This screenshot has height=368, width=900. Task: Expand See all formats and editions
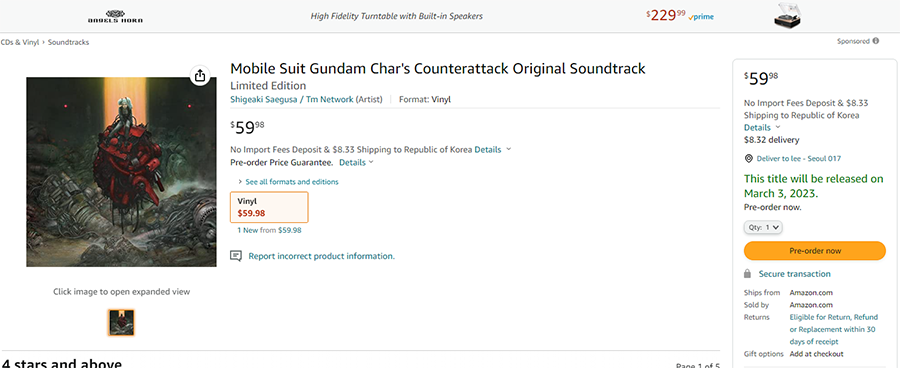[288, 181]
